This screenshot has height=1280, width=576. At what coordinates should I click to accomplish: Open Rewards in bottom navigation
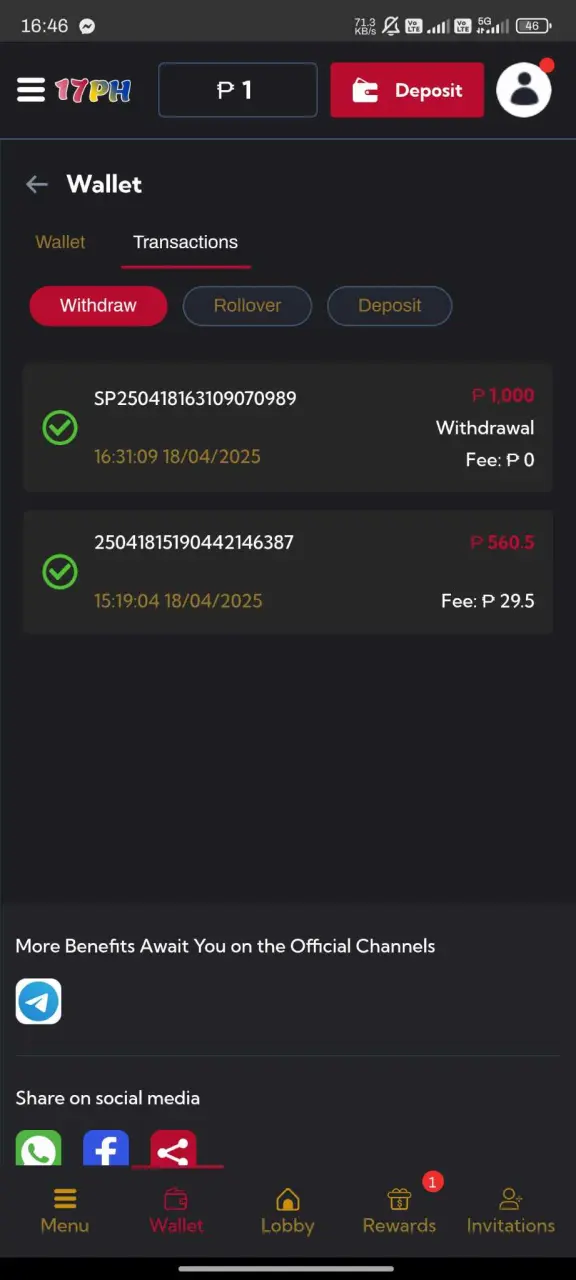pos(399,1211)
